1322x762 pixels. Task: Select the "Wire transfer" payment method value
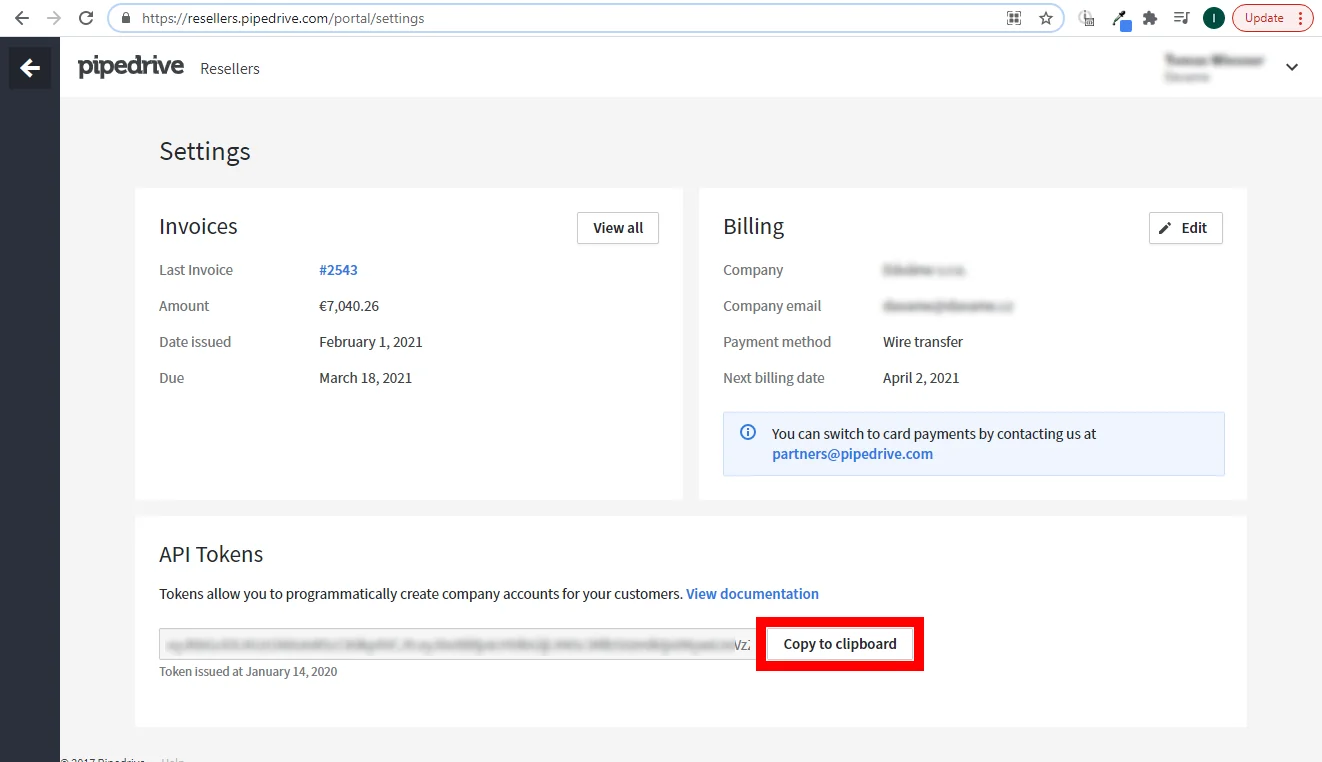tap(923, 342)
